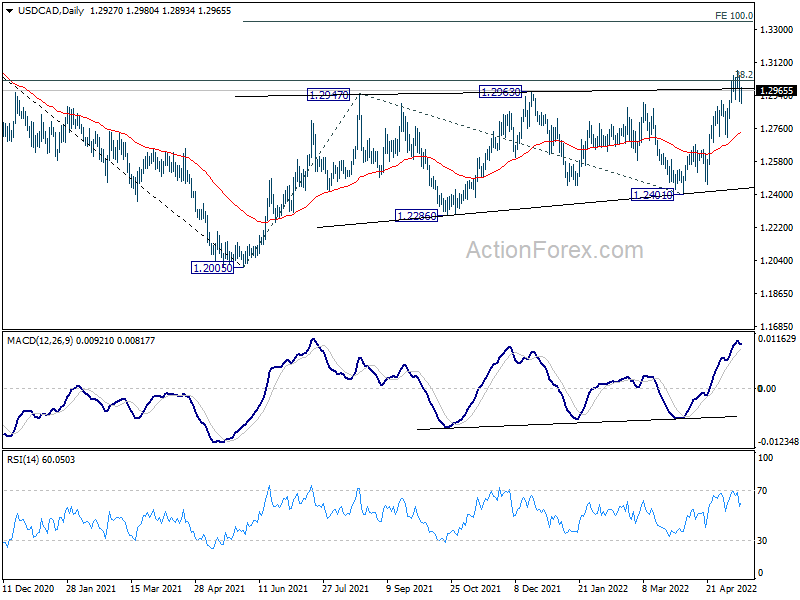The height and width of the screenshot is (600, 800).
Task: Select the 1.20050 bottom price label
Action: [212, 268]
